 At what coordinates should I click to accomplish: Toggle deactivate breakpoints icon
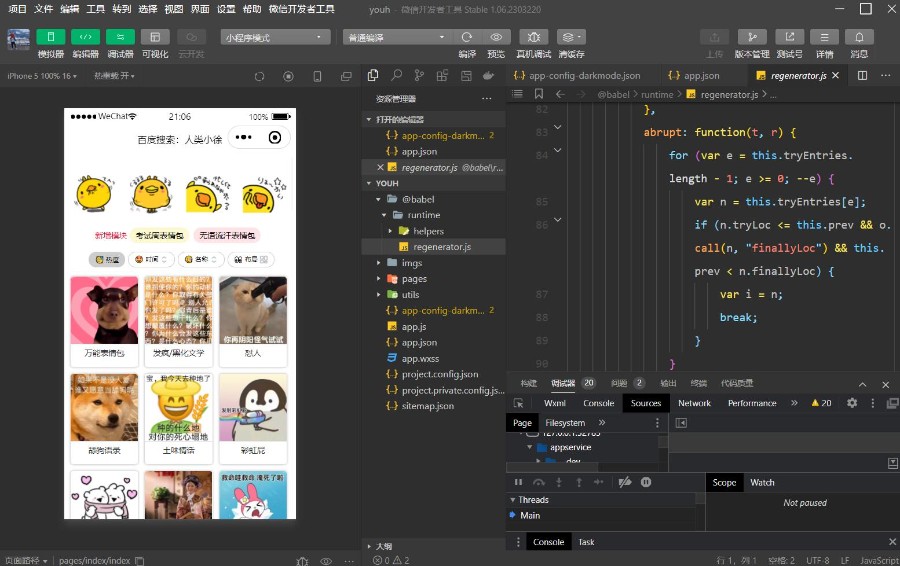(x=625, y=482)
